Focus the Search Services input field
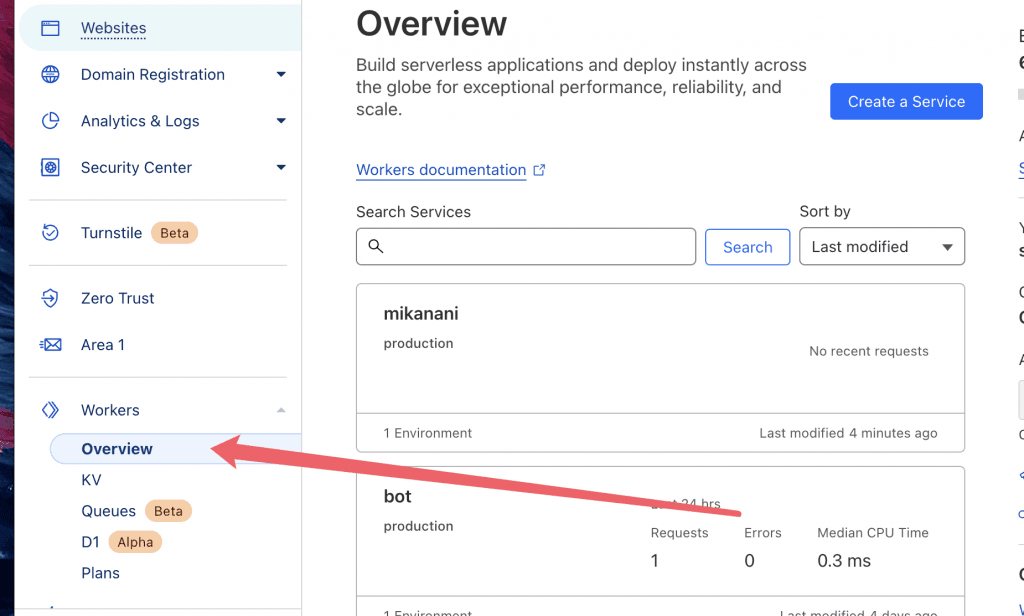 point(526,246)
